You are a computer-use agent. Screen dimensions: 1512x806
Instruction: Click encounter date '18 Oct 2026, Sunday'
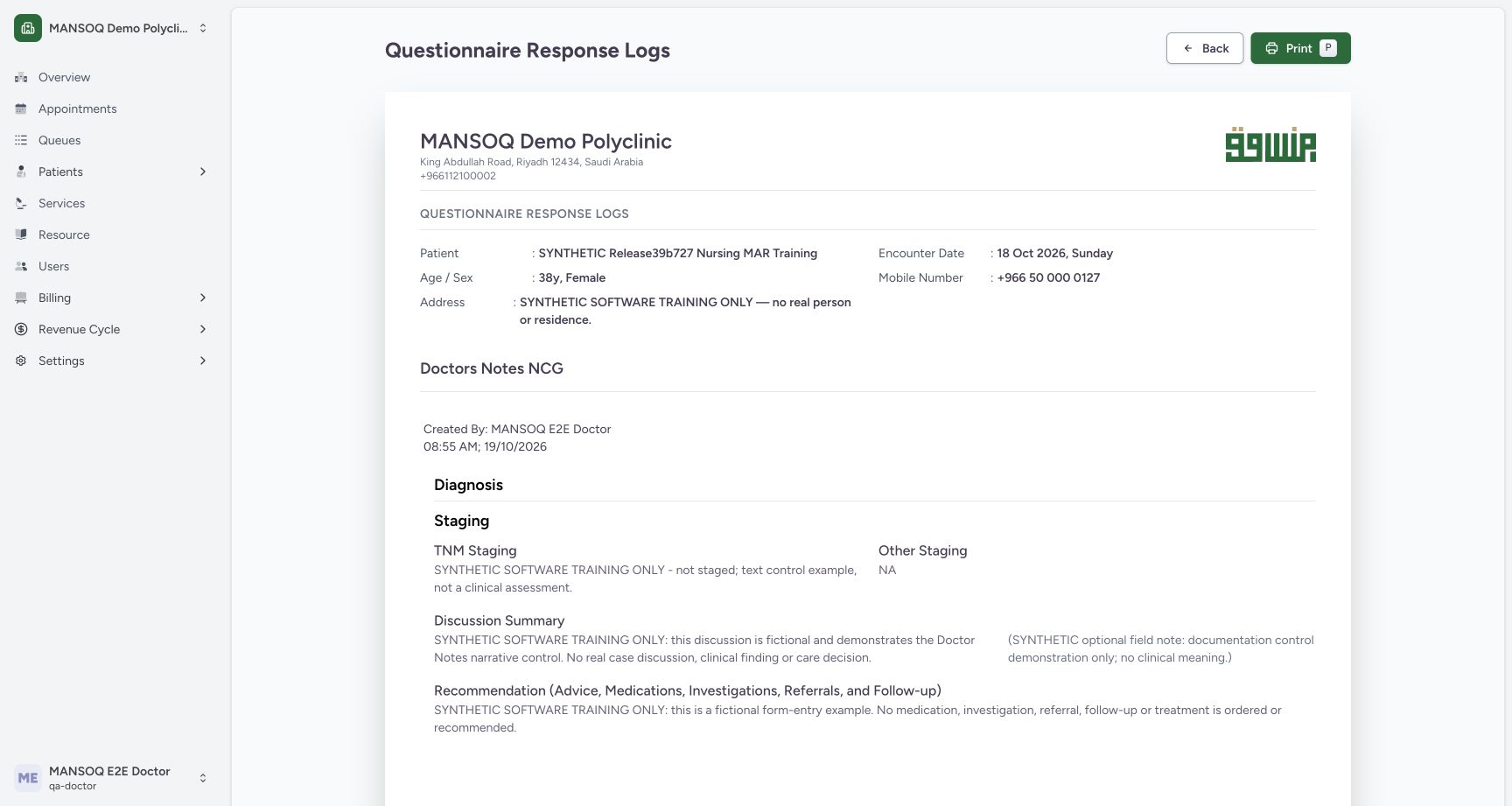[1054, 253]
